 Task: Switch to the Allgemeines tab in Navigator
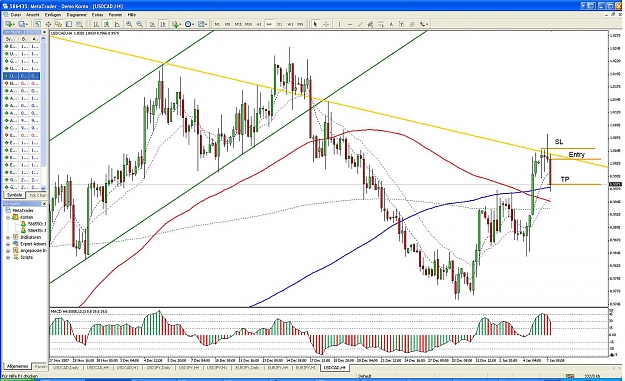[x=17, y=366]
